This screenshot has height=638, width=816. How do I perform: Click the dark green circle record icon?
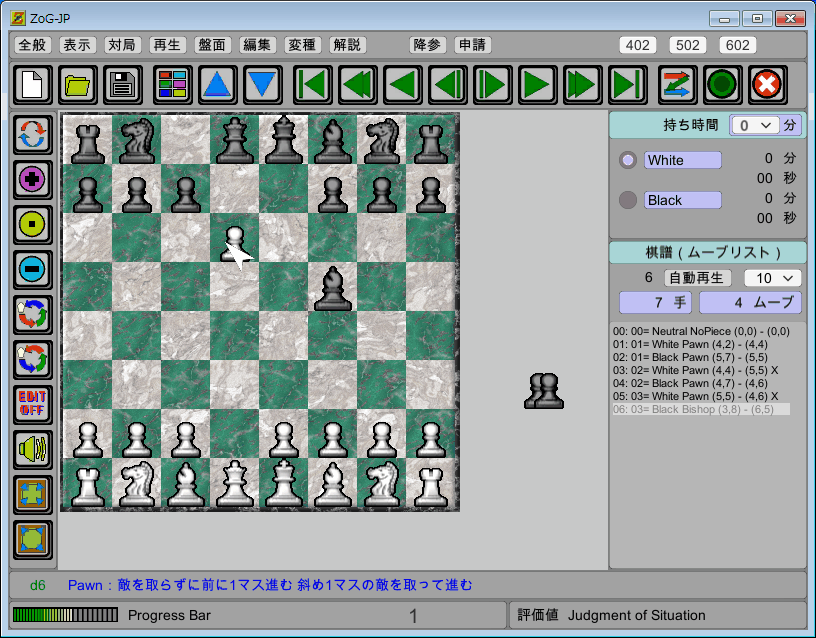click(x=721, y=84)
